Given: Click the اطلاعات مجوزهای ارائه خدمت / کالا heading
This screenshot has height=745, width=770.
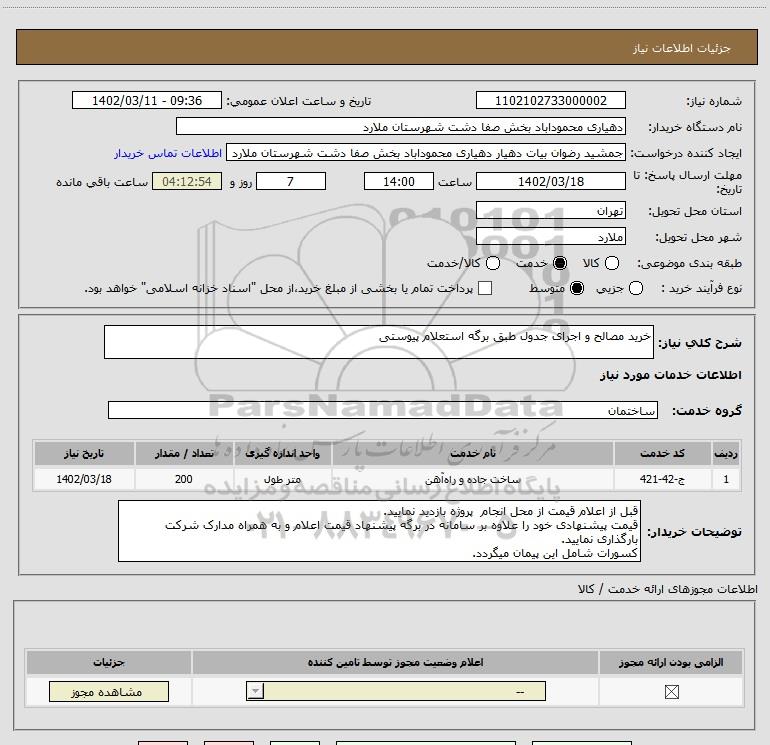Looking at the screenshot, I should (x=667, y=589).
